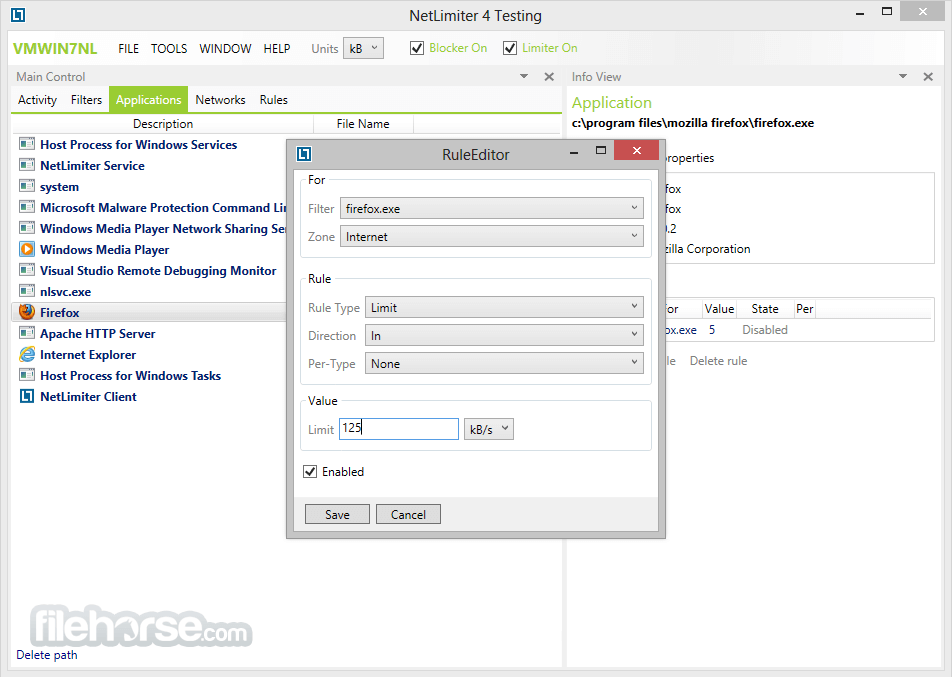952x677 pixels.
Task: Open the kB/s unit dropdown
Action: tap(489, 429)
